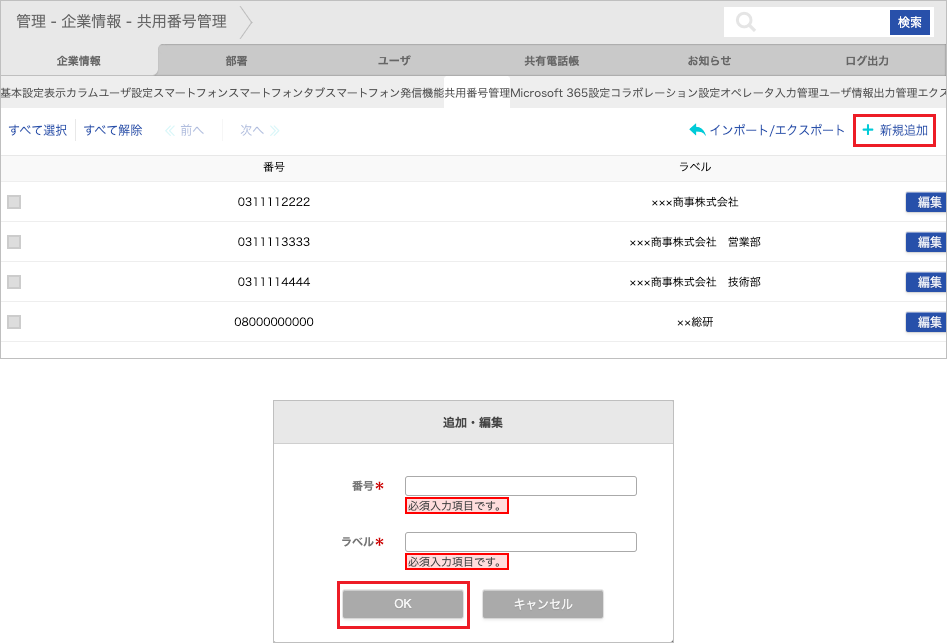Go to next page with 次へ
947x643 pixels.
pyautogui.click(x=260, y=130)
